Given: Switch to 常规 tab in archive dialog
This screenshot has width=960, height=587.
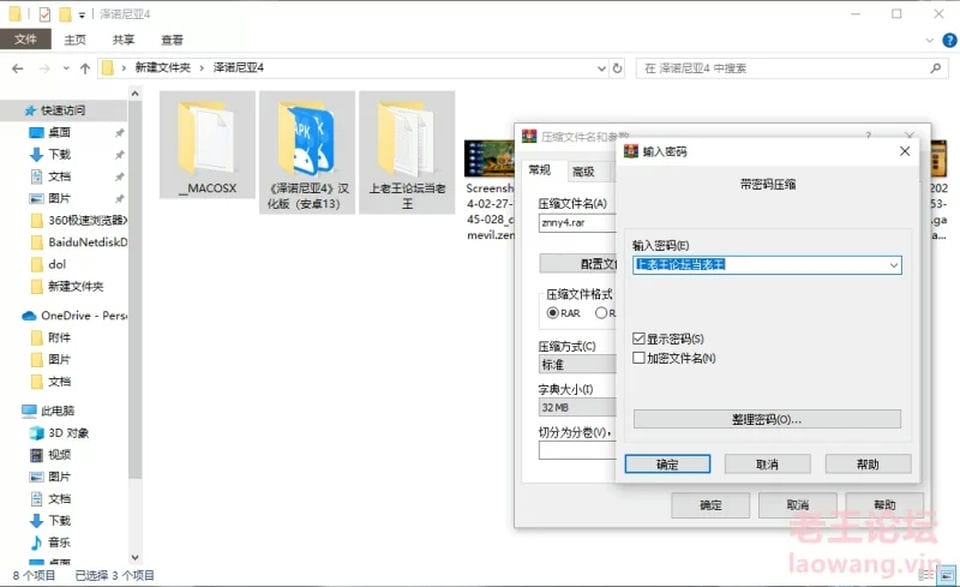Looking at the screenshot, I should 540,170.
